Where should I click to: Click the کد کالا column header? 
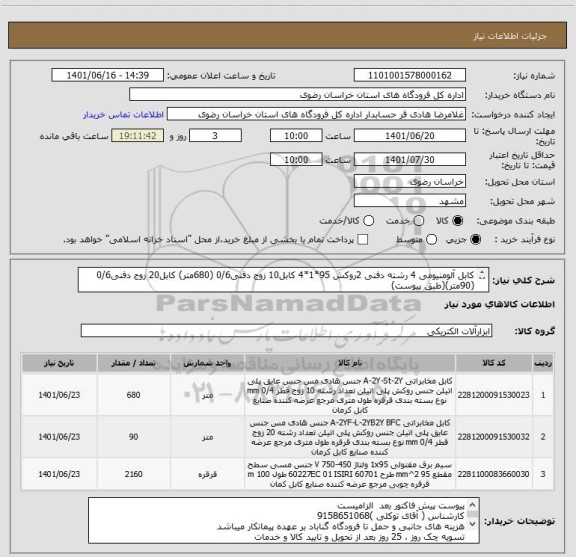click(493, 363)
